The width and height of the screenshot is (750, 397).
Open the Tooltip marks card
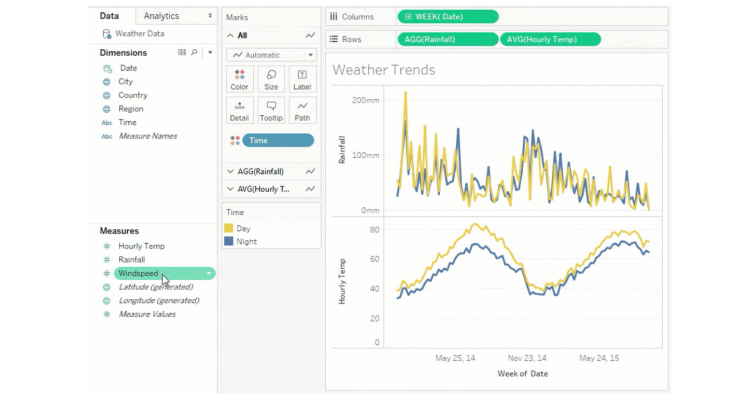pos(271,110)
